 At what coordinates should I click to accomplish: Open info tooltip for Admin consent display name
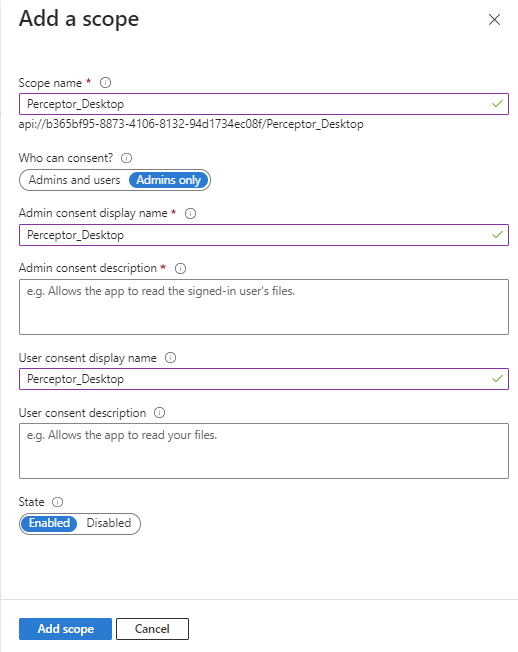tap(190, 213)
